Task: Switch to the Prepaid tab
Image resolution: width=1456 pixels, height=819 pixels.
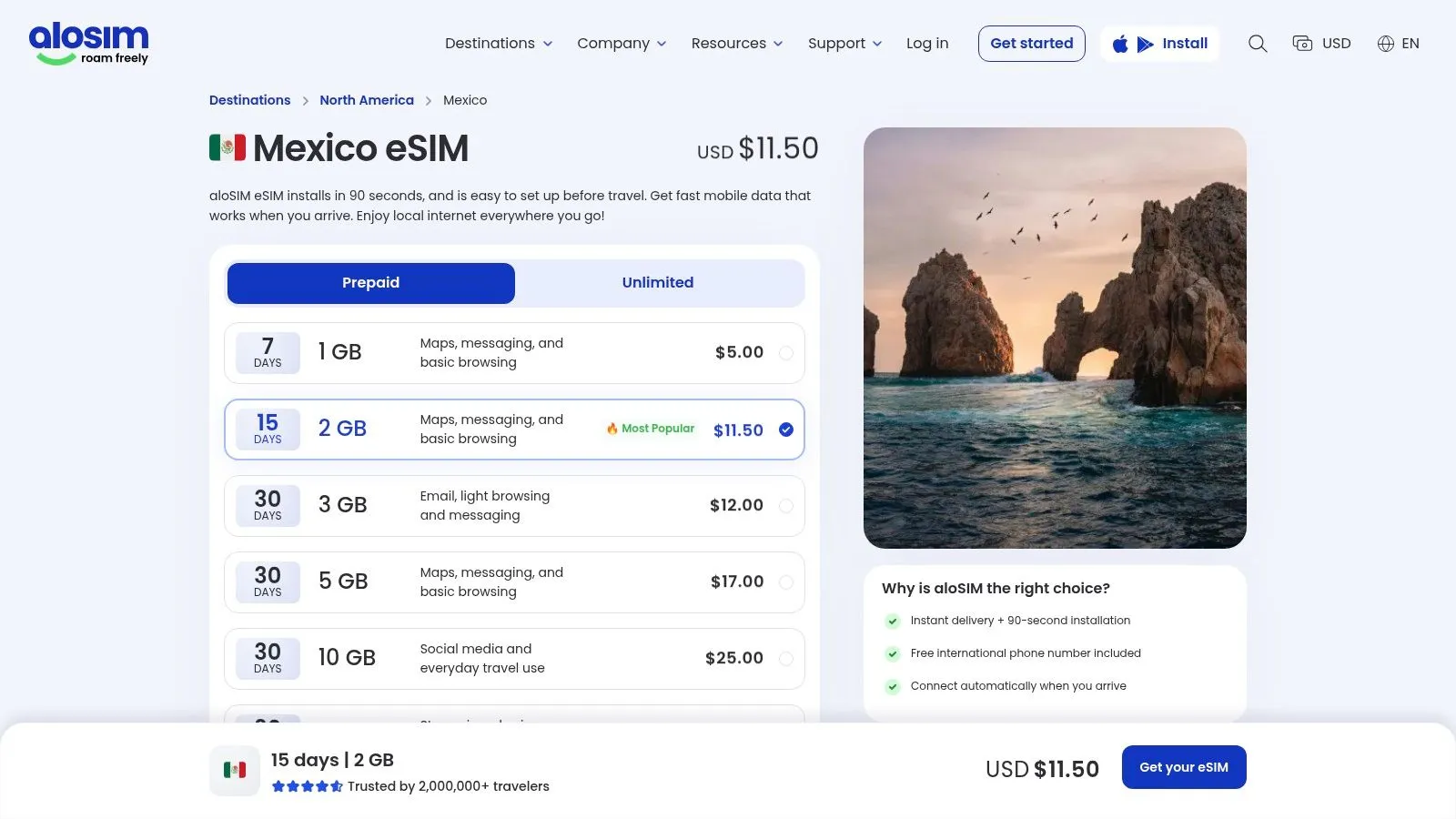Action: pyautogui.click(x=371, y=283)
